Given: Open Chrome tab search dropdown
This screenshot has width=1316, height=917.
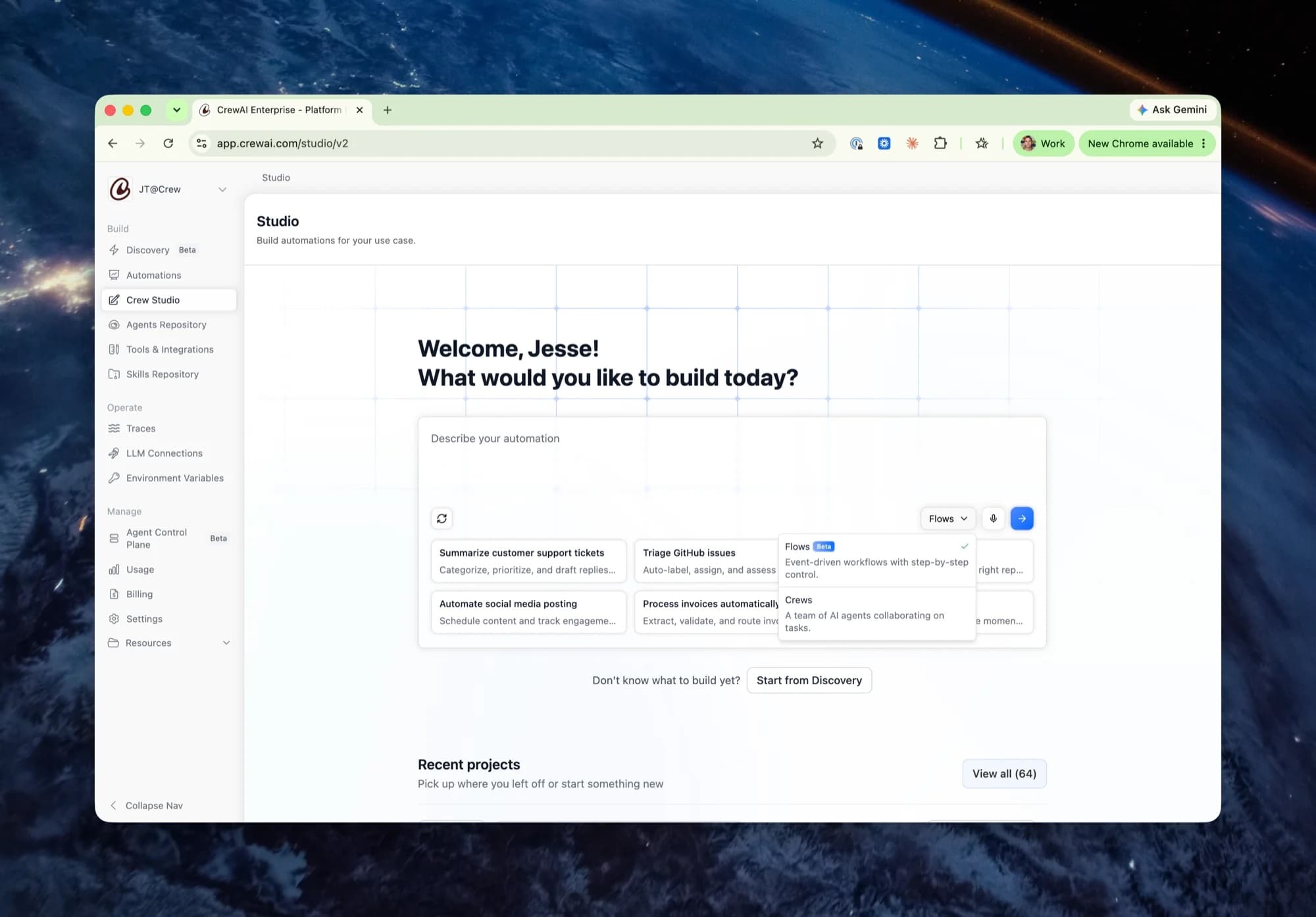Looking at the screenshot, I should (x=176, y=110).
